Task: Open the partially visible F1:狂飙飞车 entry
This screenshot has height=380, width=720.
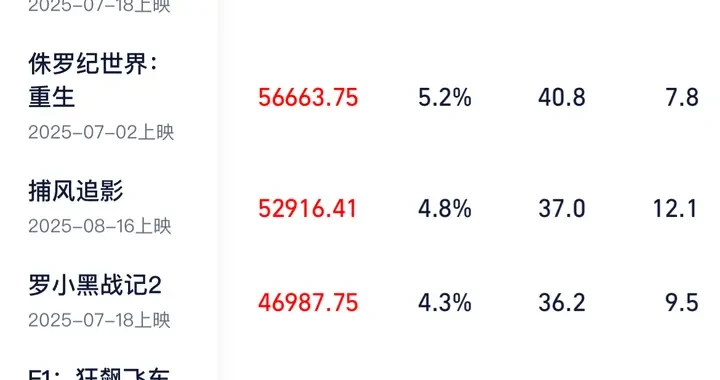Action: pos(99,374)
